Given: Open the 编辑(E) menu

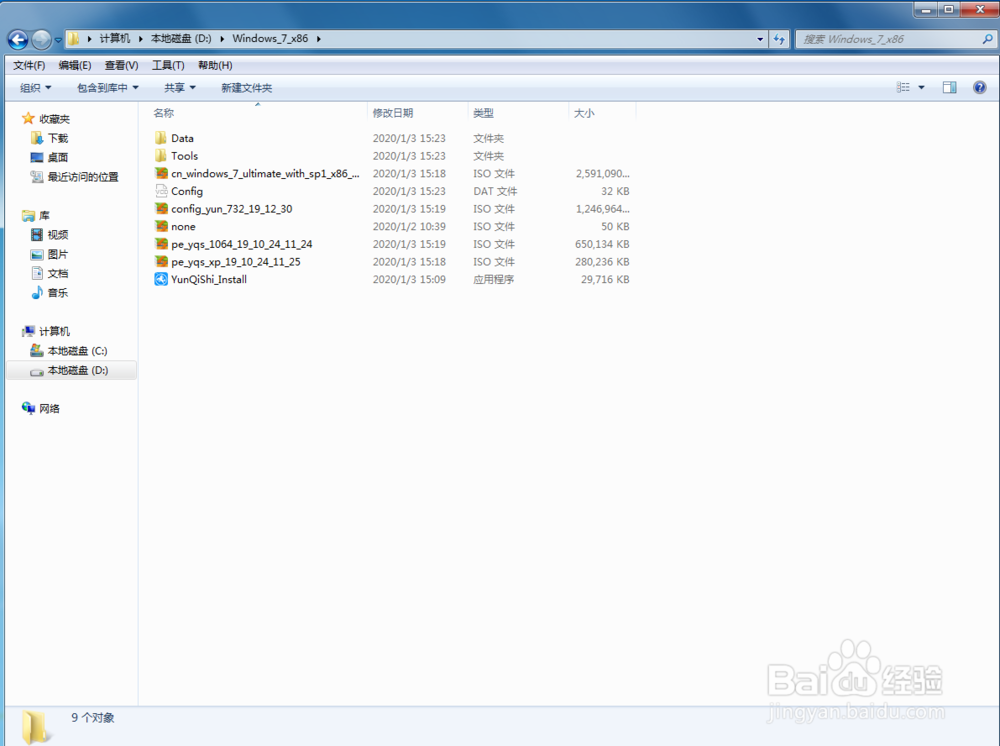Looking at the screenshot, I should point(75,65).
